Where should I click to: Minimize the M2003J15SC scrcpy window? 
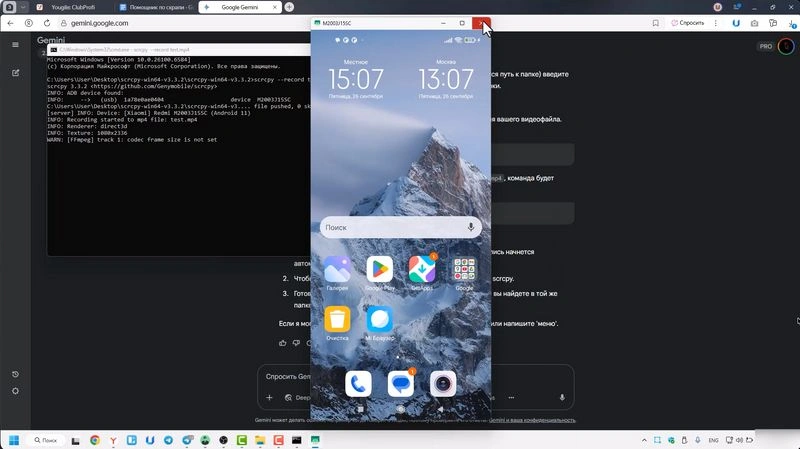[x=443, y=23]
